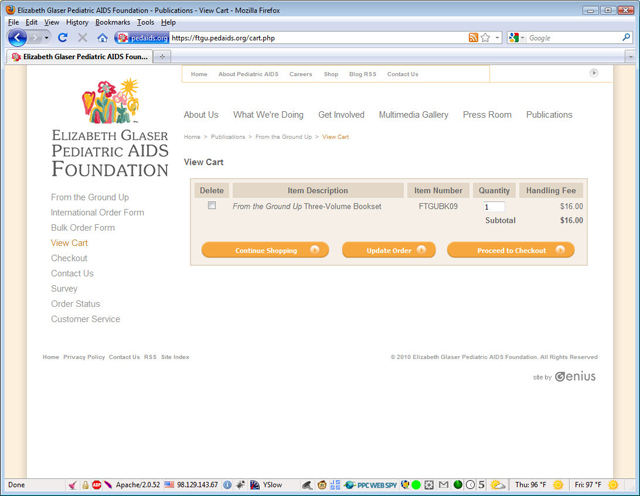Open the What We're Doing navigation link

pyautogui.click(x=268, y=115)
